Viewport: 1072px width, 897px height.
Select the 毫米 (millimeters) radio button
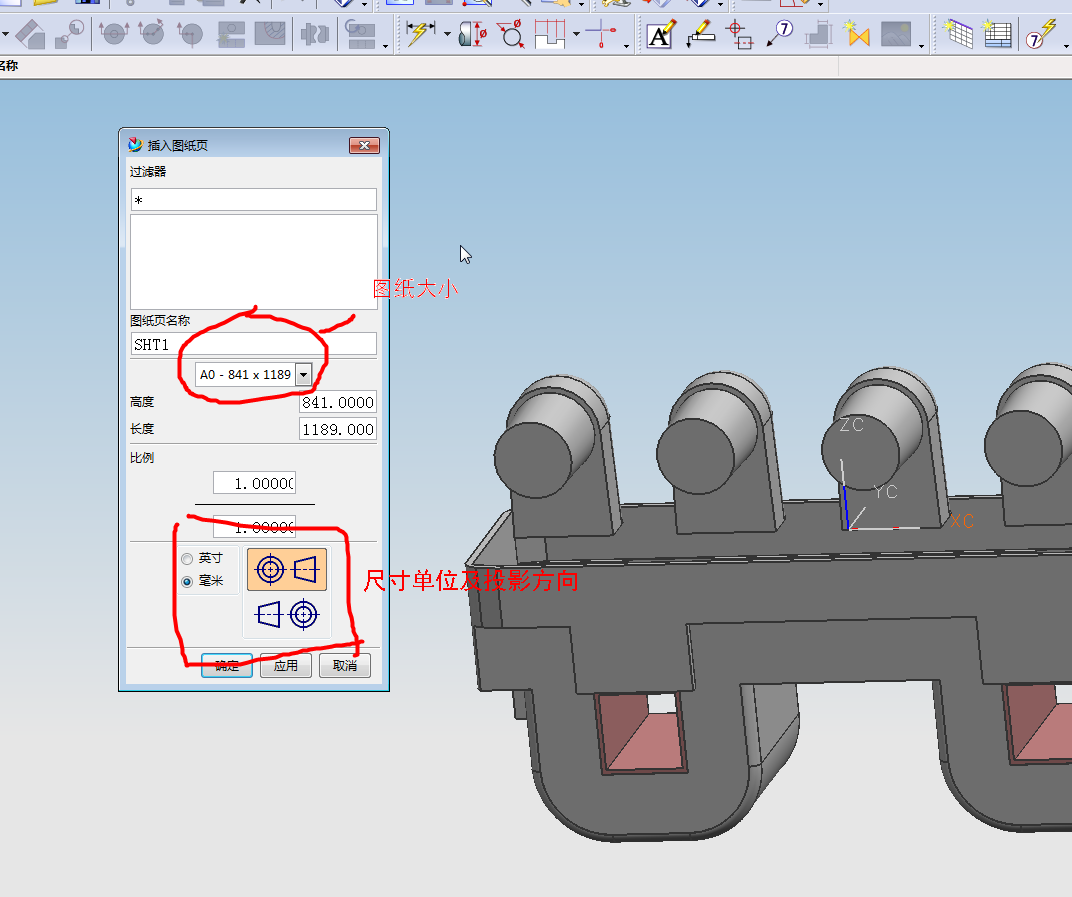[x=187, y=582]
